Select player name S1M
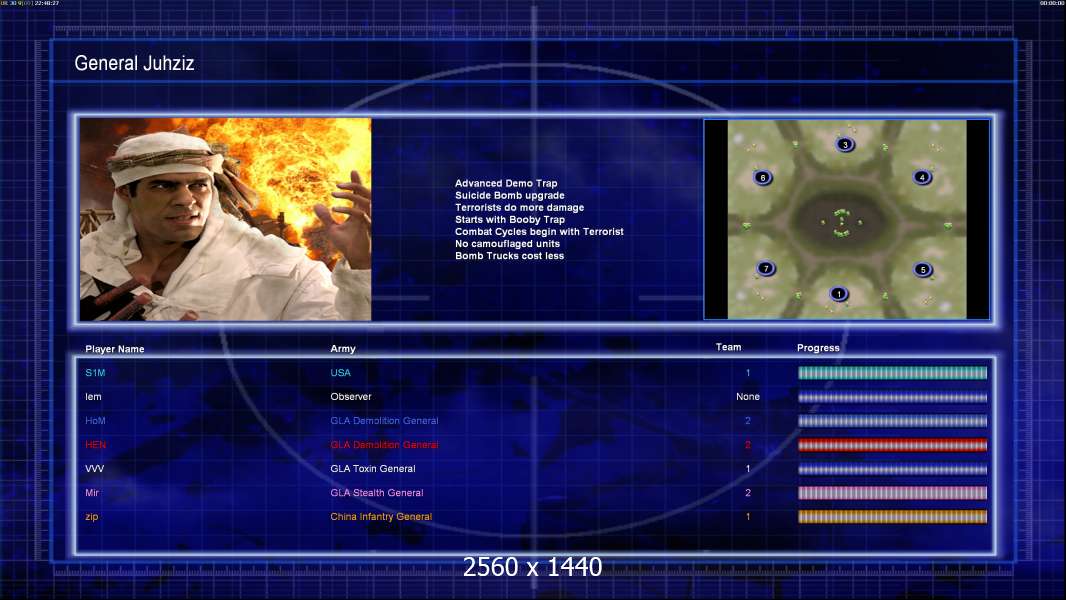1066x600 pixels. [x=95, y=372]
